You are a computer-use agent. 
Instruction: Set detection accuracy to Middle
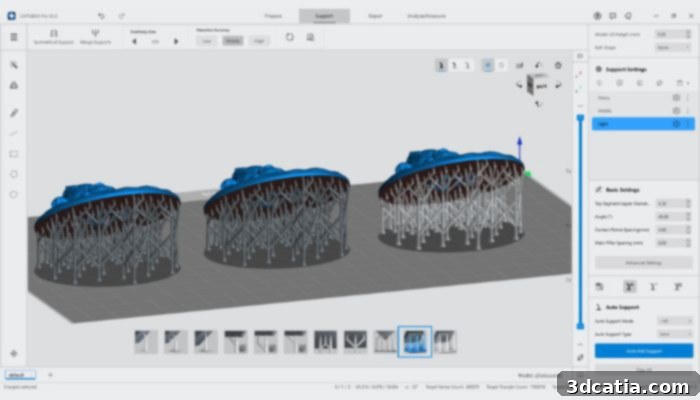coord(233,41)
